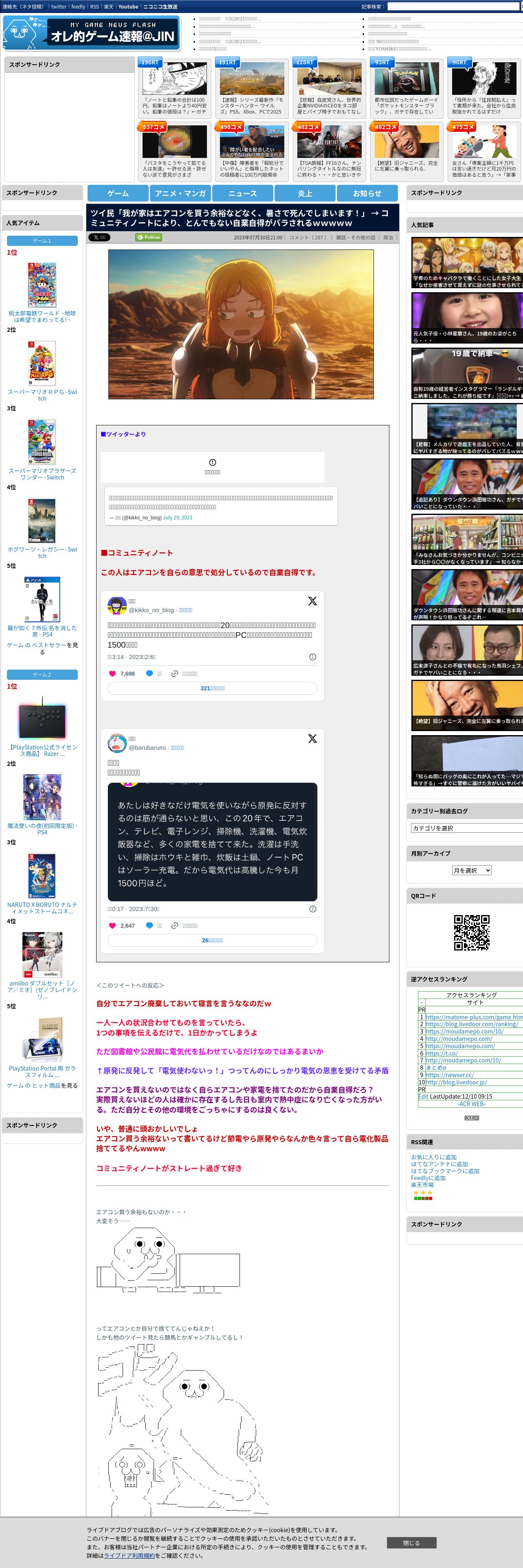The height and width of the screenshot is (1568, 523).
Task: Click barubarumi Doraemon avatar
Action: point(117,743)
